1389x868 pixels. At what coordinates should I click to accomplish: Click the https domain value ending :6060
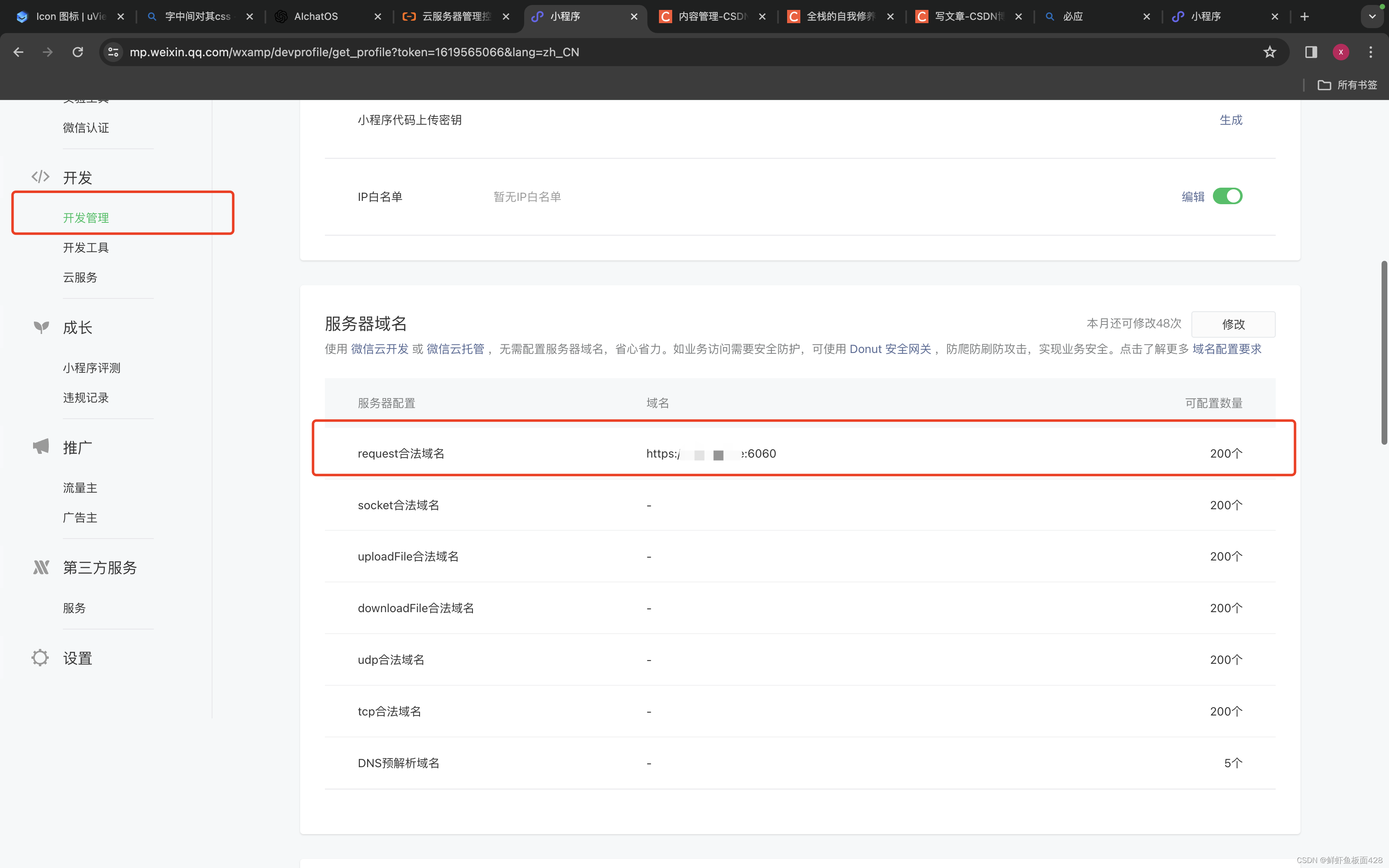click(711, 453)
